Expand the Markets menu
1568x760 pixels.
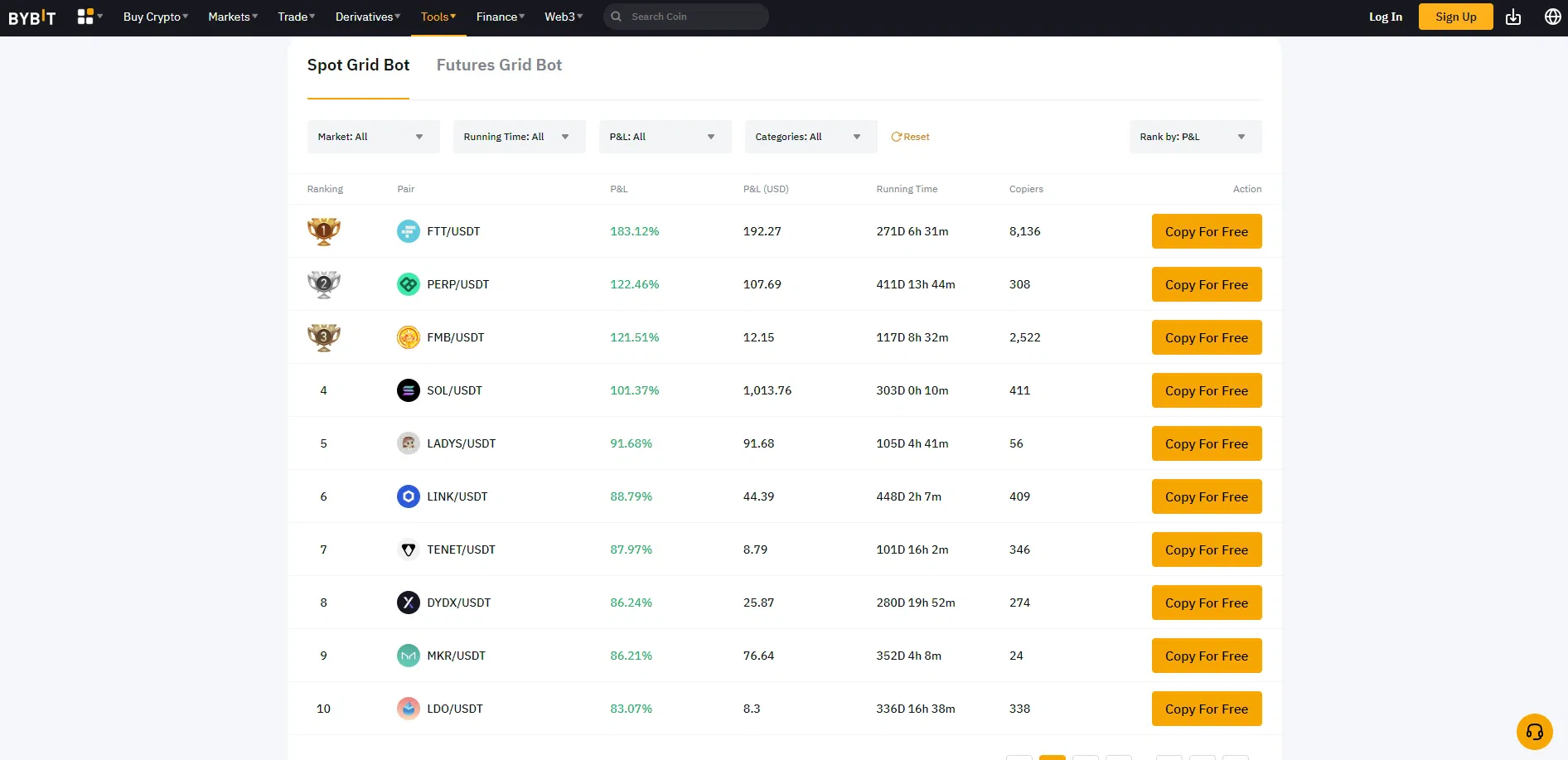coord(233,17)
